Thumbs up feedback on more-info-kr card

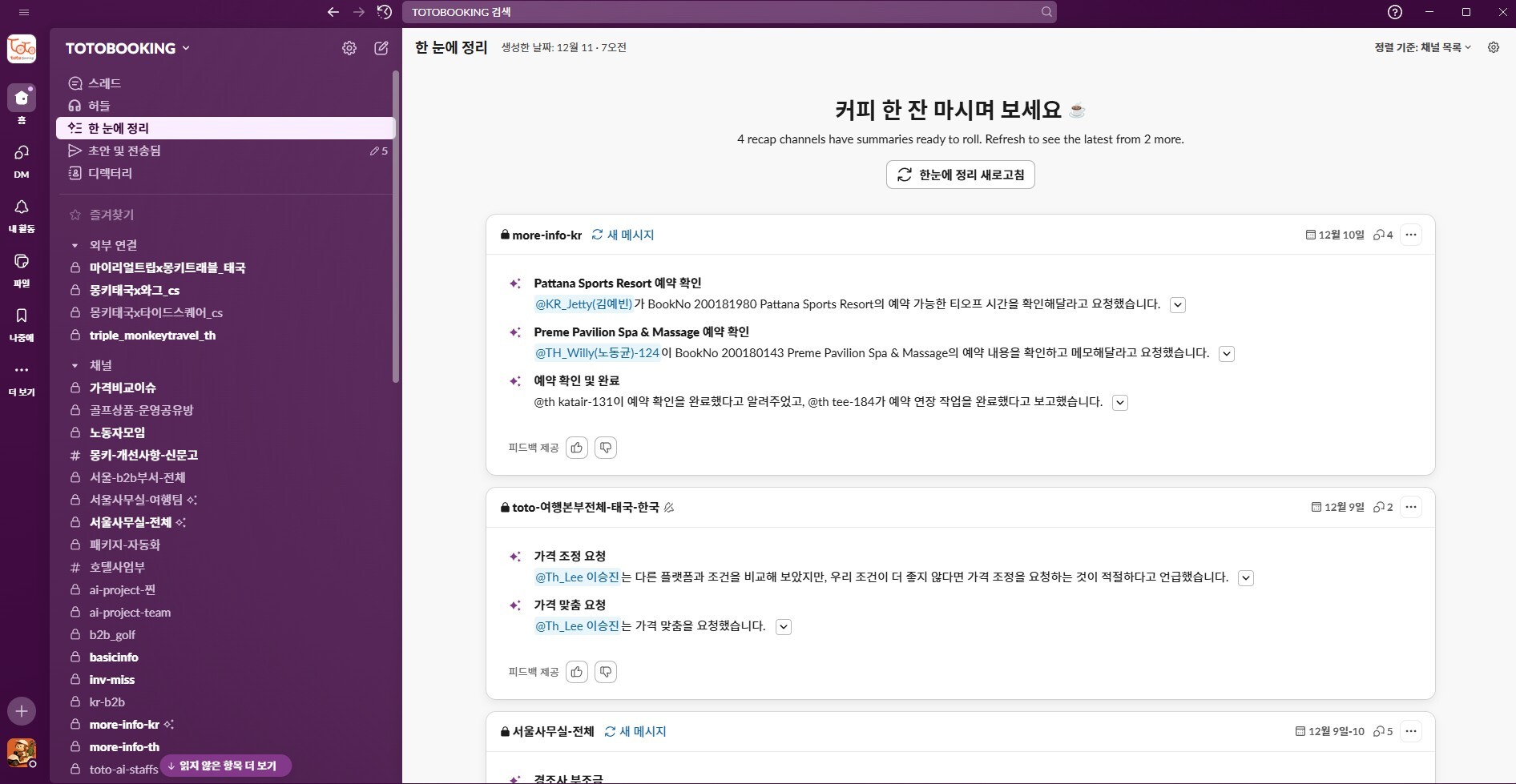click(x=577, y=448)
